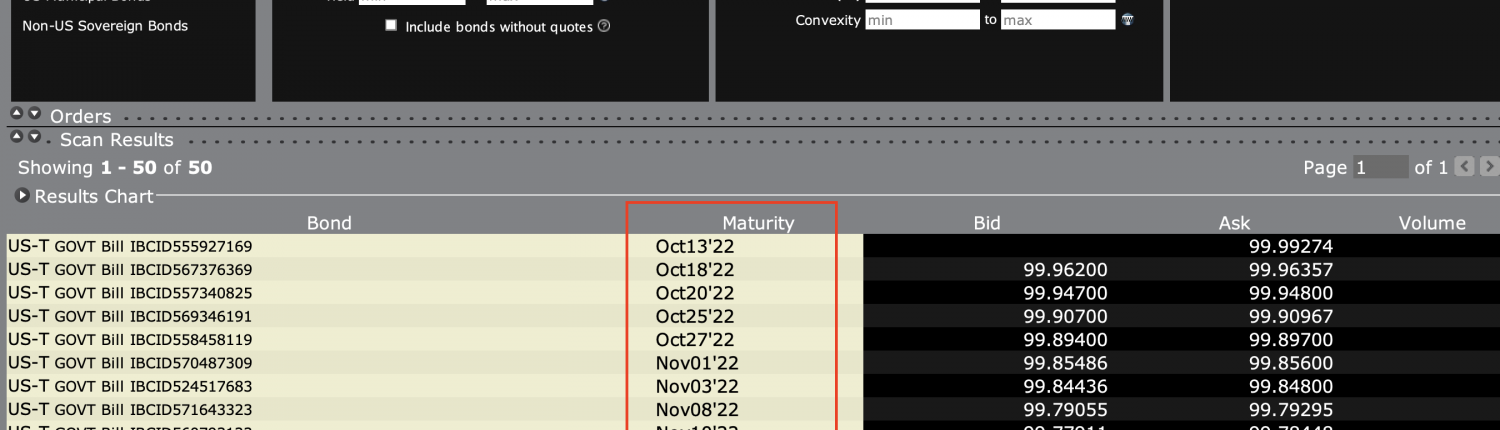The width and height of the screenshot is (1500, 430).
Task: Expand the Results Chart section
Action: click(x=22, y=196)
